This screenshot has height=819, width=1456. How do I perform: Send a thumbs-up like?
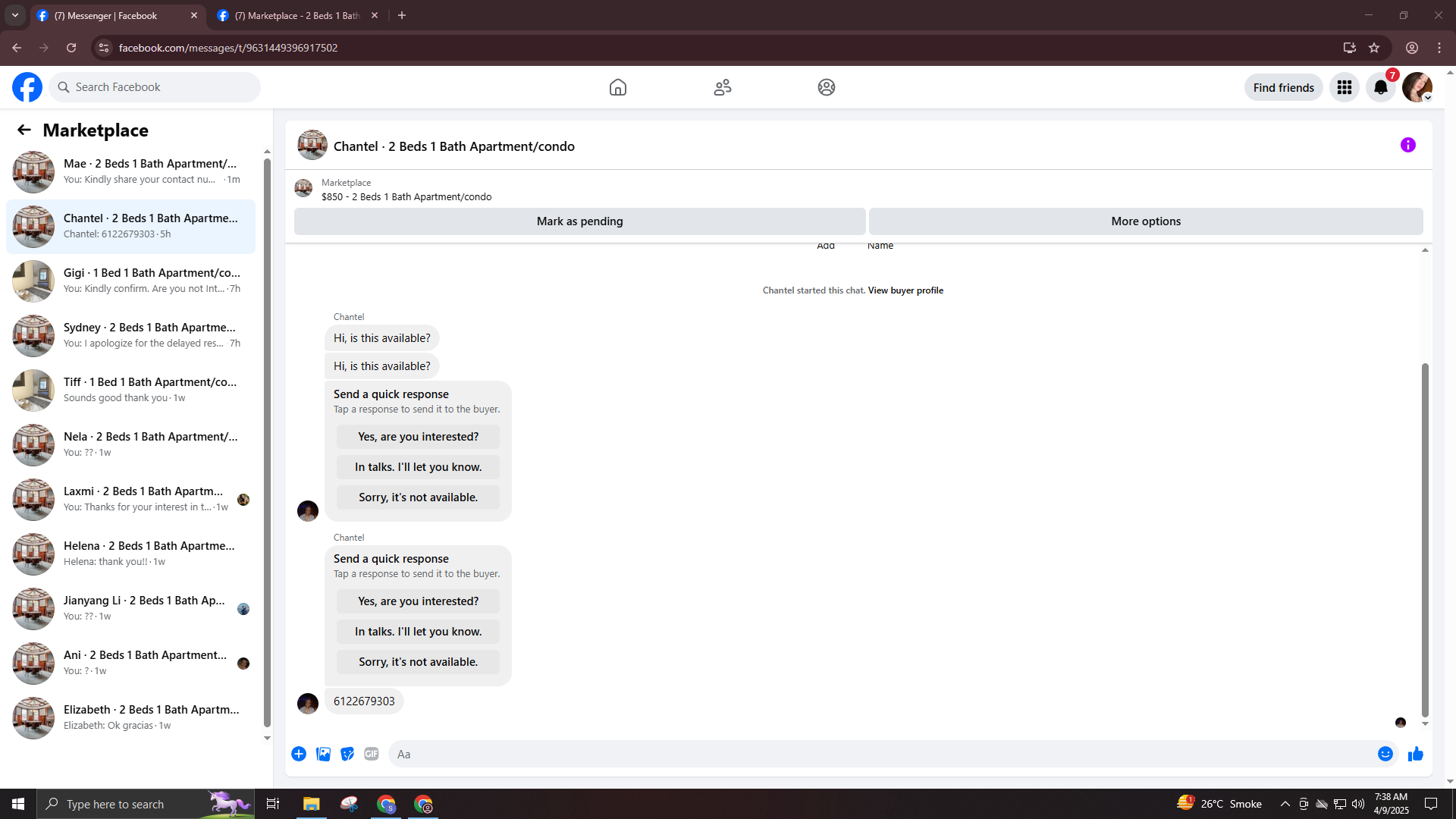[x=1416, y=754]
